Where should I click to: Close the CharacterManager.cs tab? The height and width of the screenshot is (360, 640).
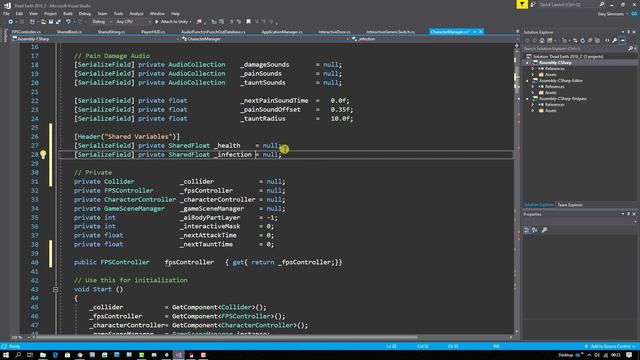[481, 32]
